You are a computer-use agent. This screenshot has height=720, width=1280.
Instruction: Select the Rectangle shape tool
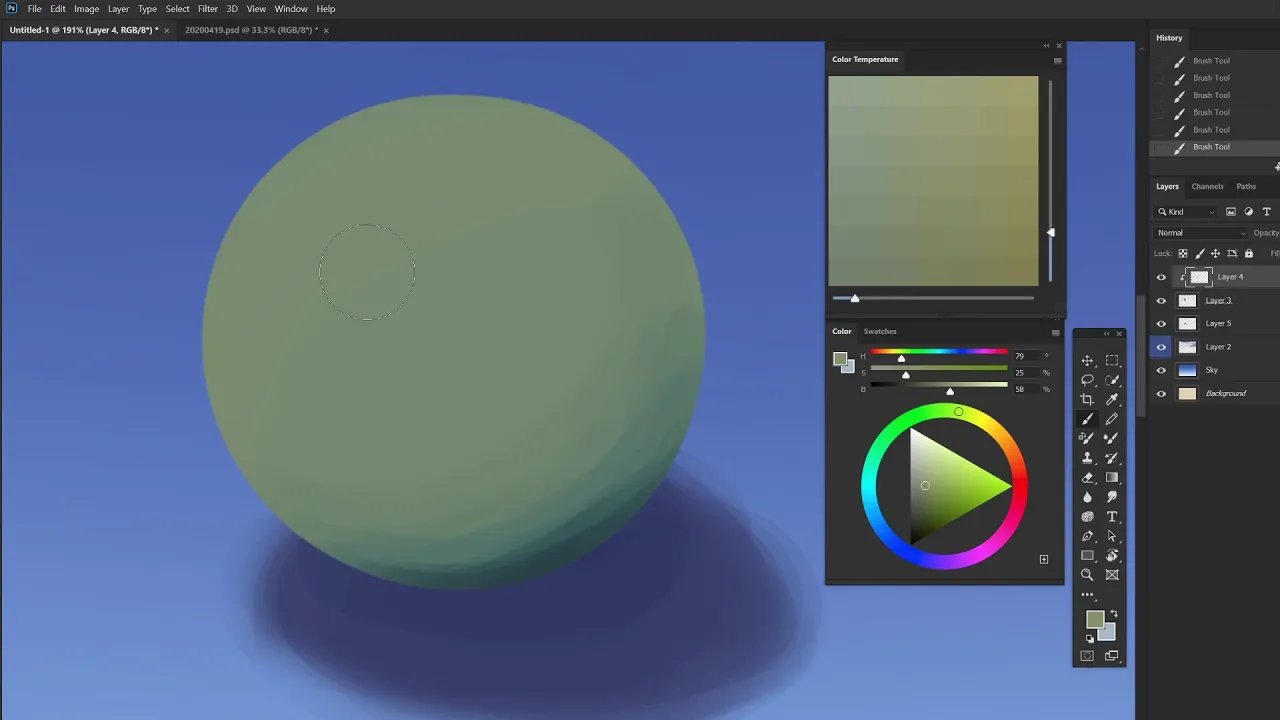point(1087,555)
